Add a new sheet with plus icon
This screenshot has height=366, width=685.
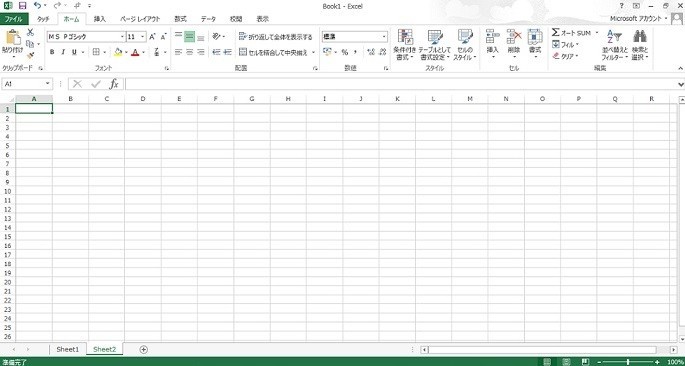click(143, 349)
